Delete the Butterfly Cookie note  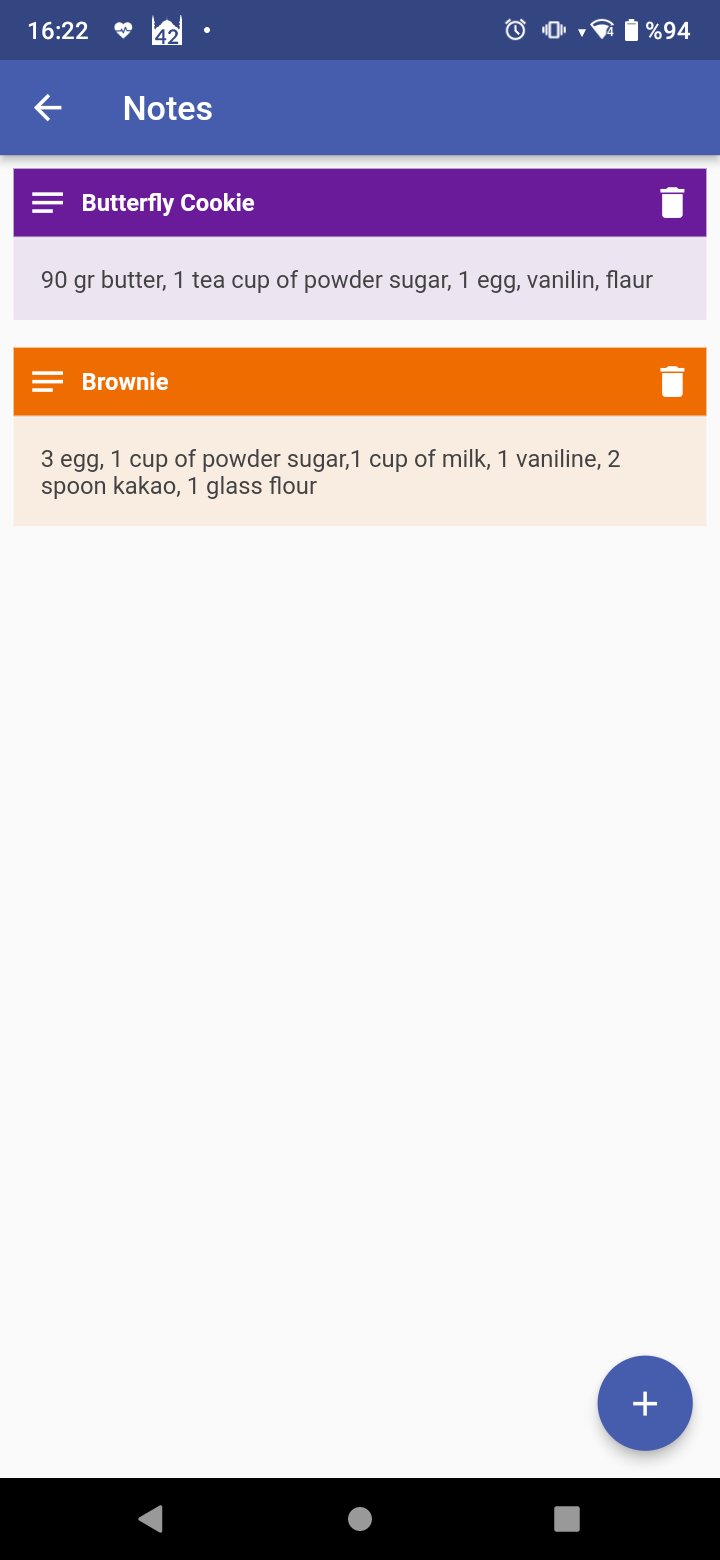click(672, 203)
